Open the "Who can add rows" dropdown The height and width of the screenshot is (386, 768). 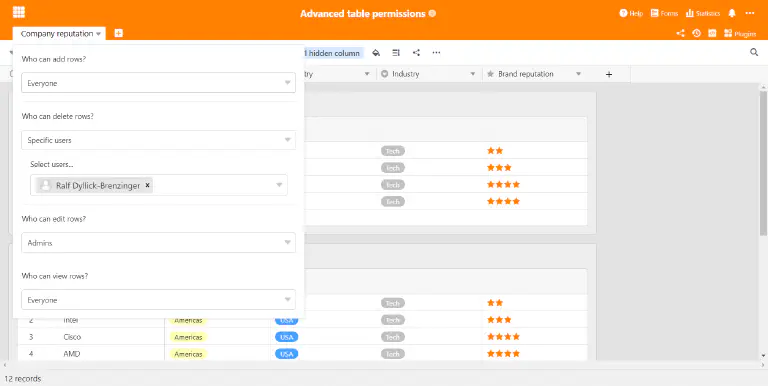tap(158, 83)
